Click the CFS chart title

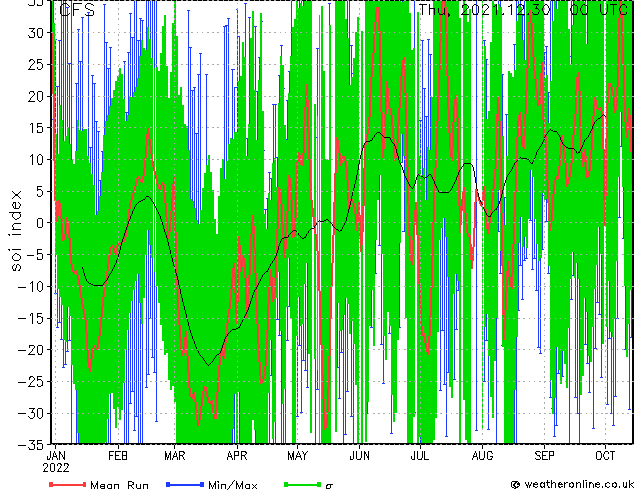point(77,10)
